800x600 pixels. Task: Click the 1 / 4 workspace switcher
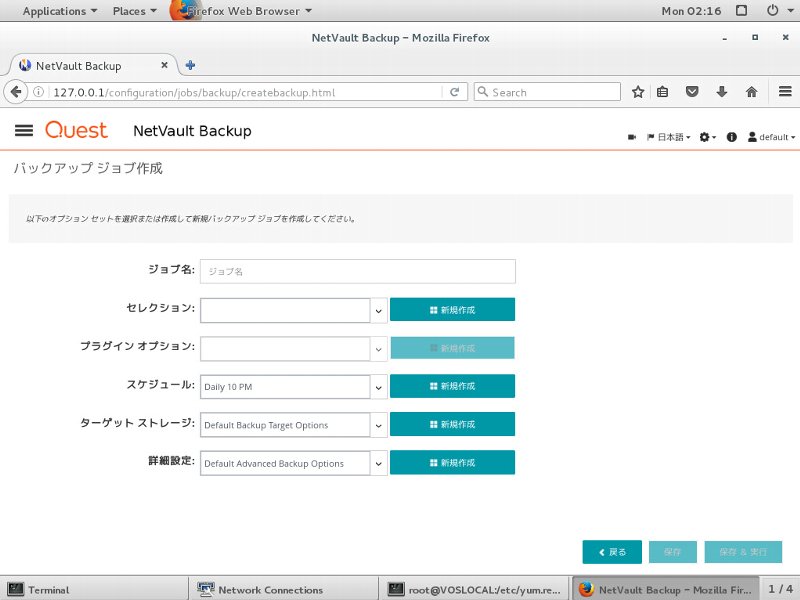(x=781, y=589)
